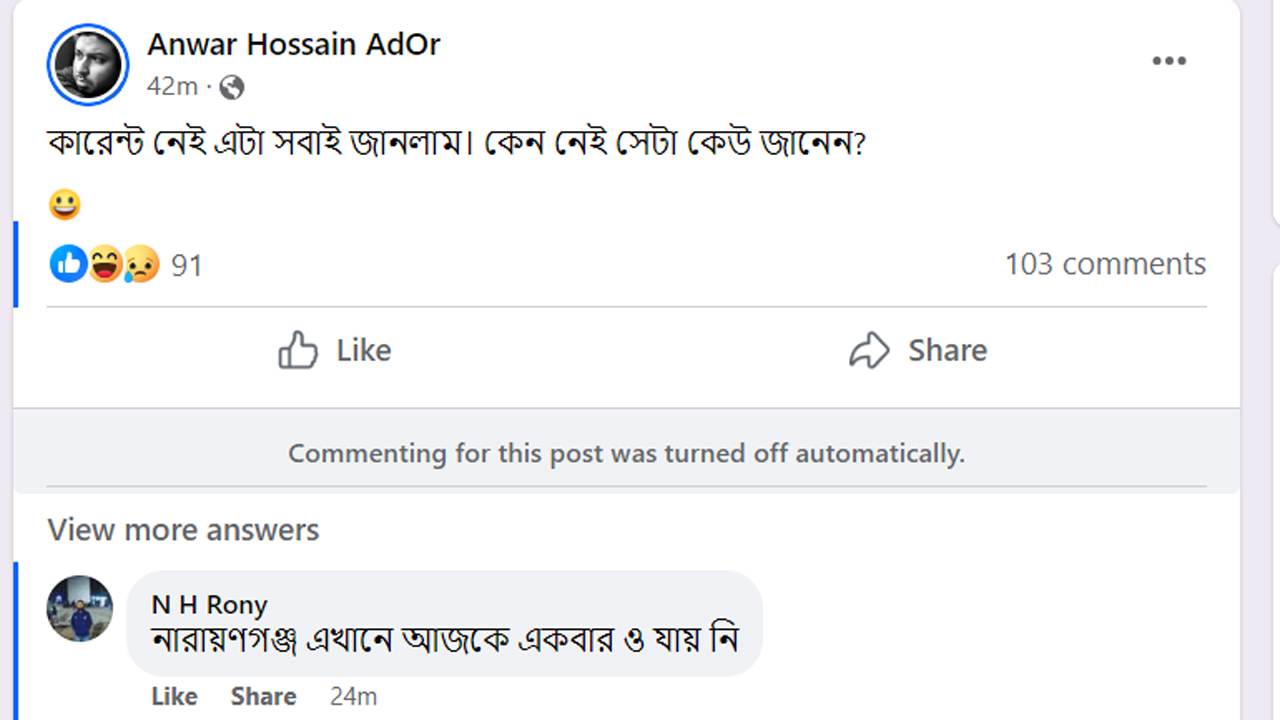Click the grinning emoji in the post

tap(64, 205)
